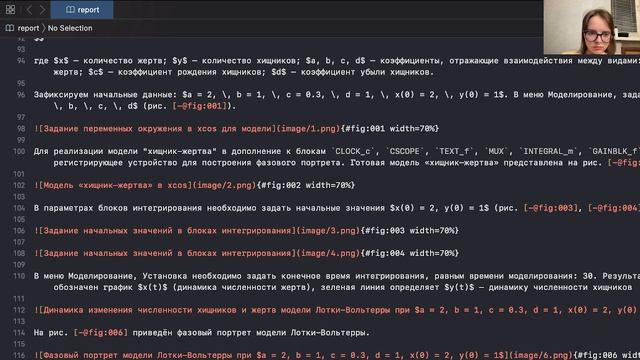Click the report tab book icon

[x=70, y=9]
